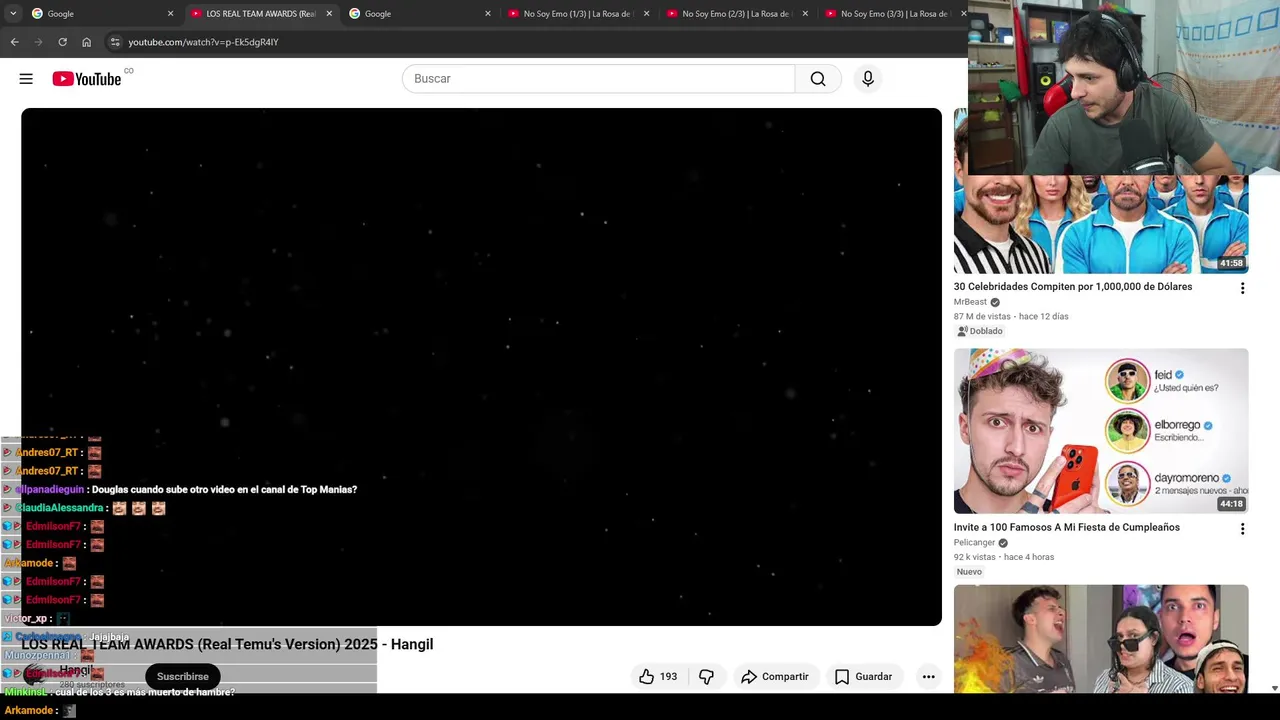The image size is (1280, 720).
Task: Close the second Google tab
Action: [x=488, y=14]
